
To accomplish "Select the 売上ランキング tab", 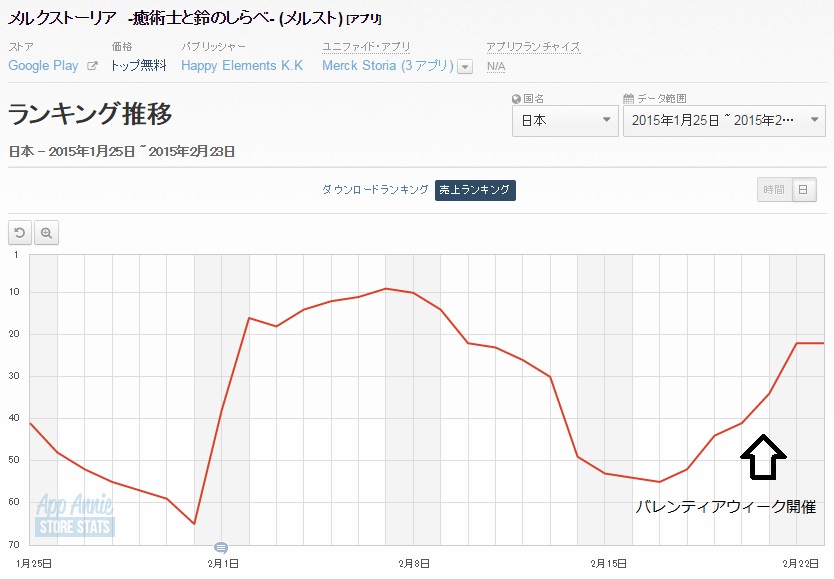I will (x=475, y=190).
